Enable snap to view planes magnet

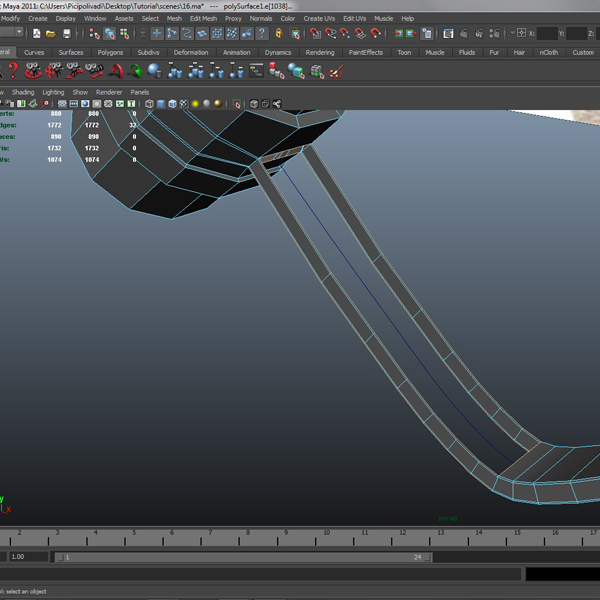click(x=360, y=34)
